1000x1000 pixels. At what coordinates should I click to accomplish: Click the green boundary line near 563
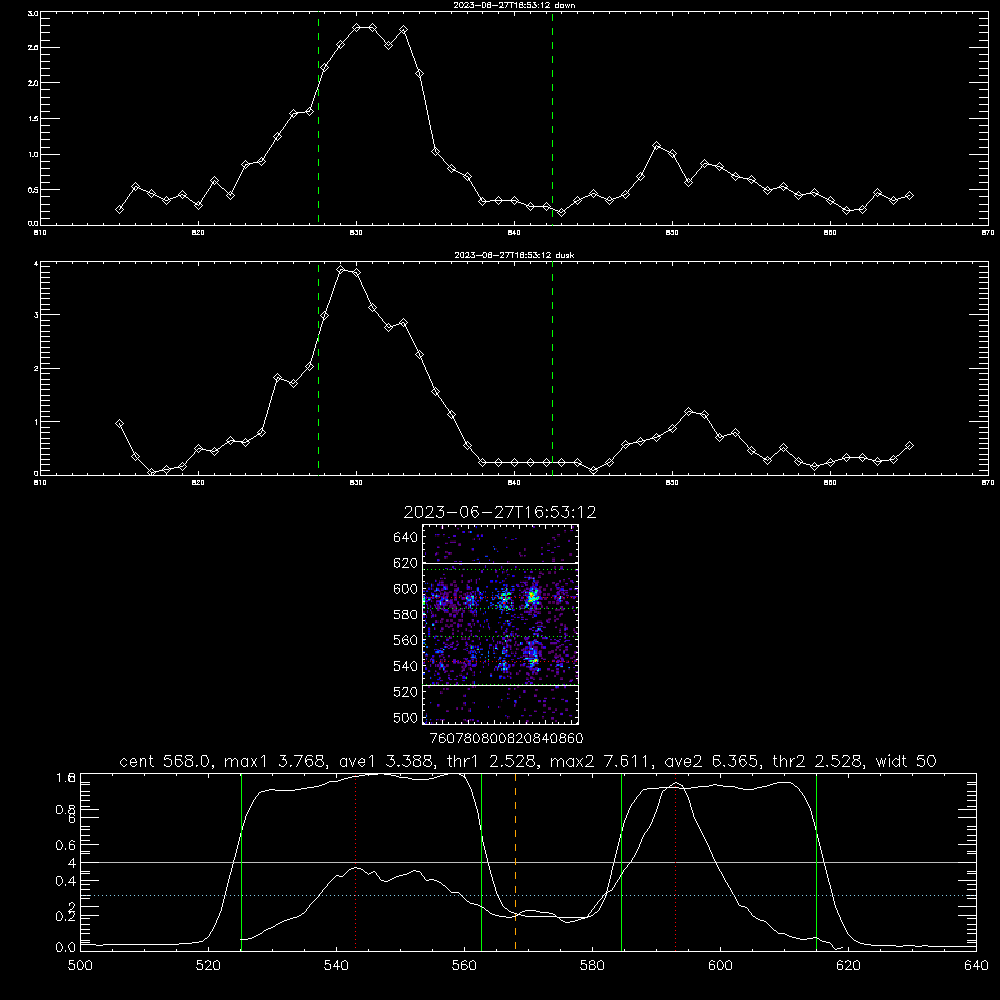pyautogui.click(x=482, y=862)
